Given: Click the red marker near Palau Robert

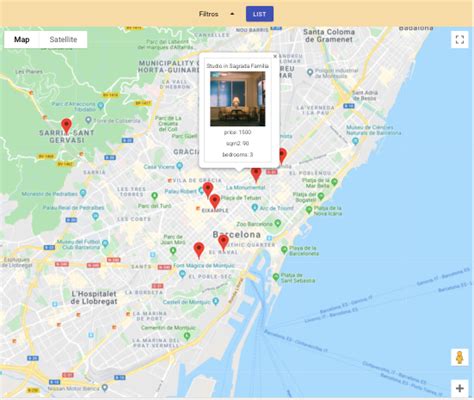Looking at the screenshot, I should 208,190.
